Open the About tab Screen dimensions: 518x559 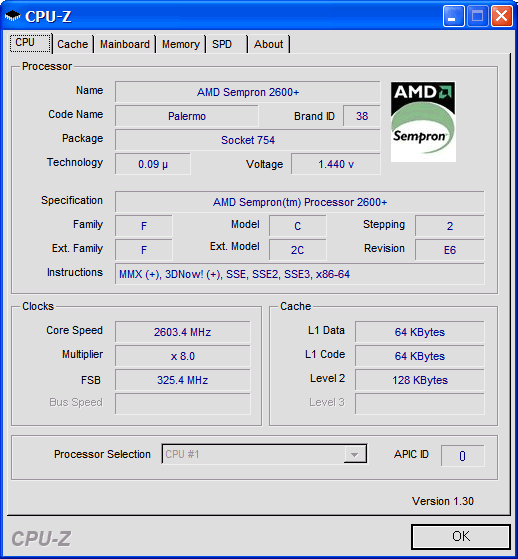268,44
